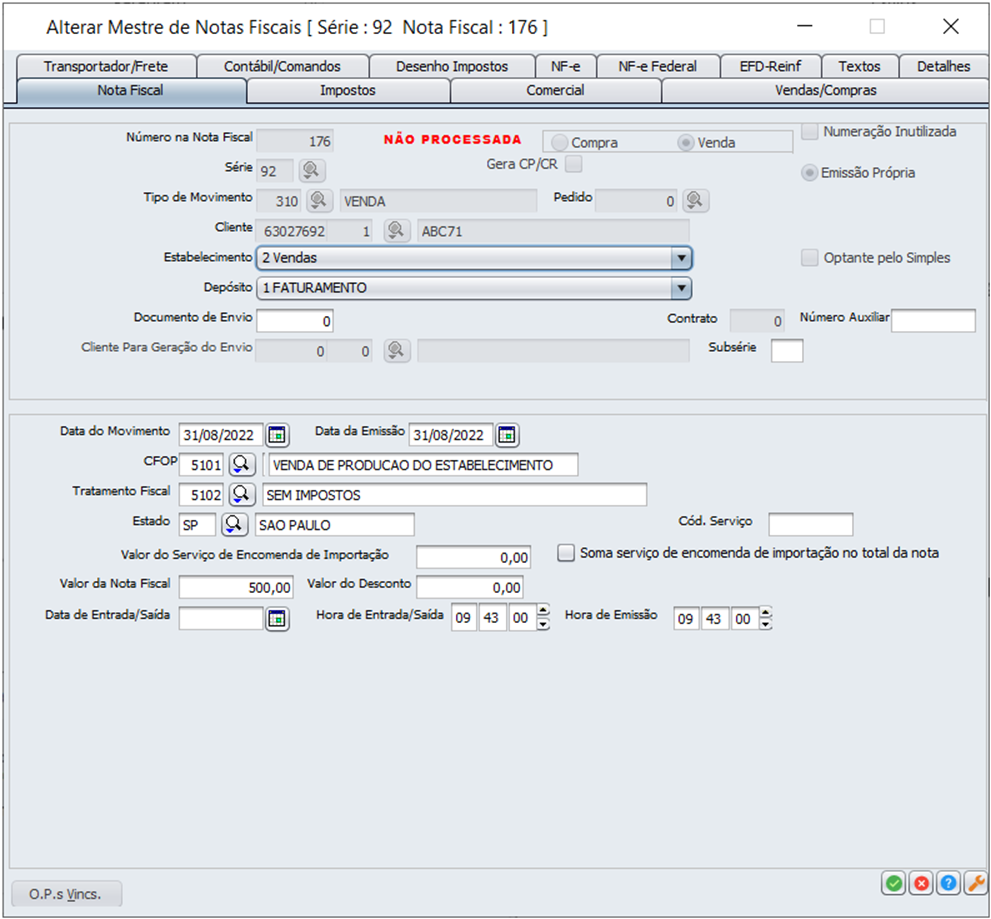Image resolution: width=991 pixels, height=919 pixels.
Task: Open the Cliente search icon
Action: [396, 231]
